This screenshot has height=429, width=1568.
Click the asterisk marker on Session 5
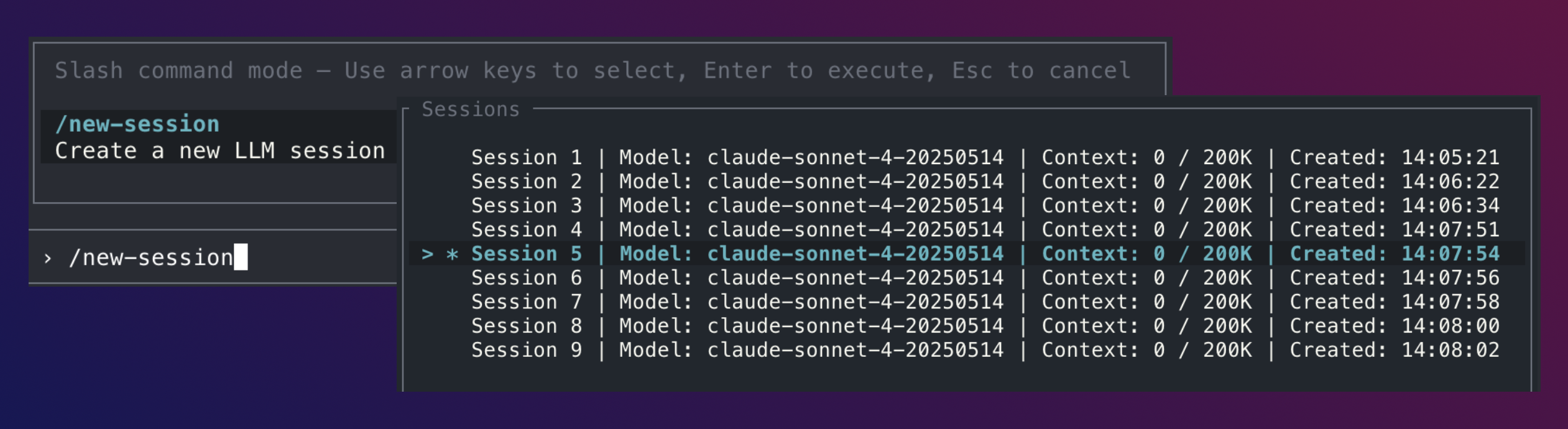click(452, 253)
